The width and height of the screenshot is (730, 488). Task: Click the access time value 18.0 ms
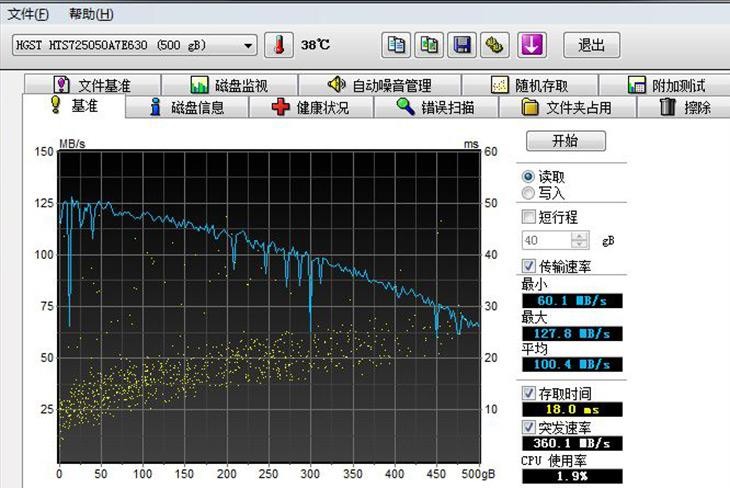tap(572, 409)
